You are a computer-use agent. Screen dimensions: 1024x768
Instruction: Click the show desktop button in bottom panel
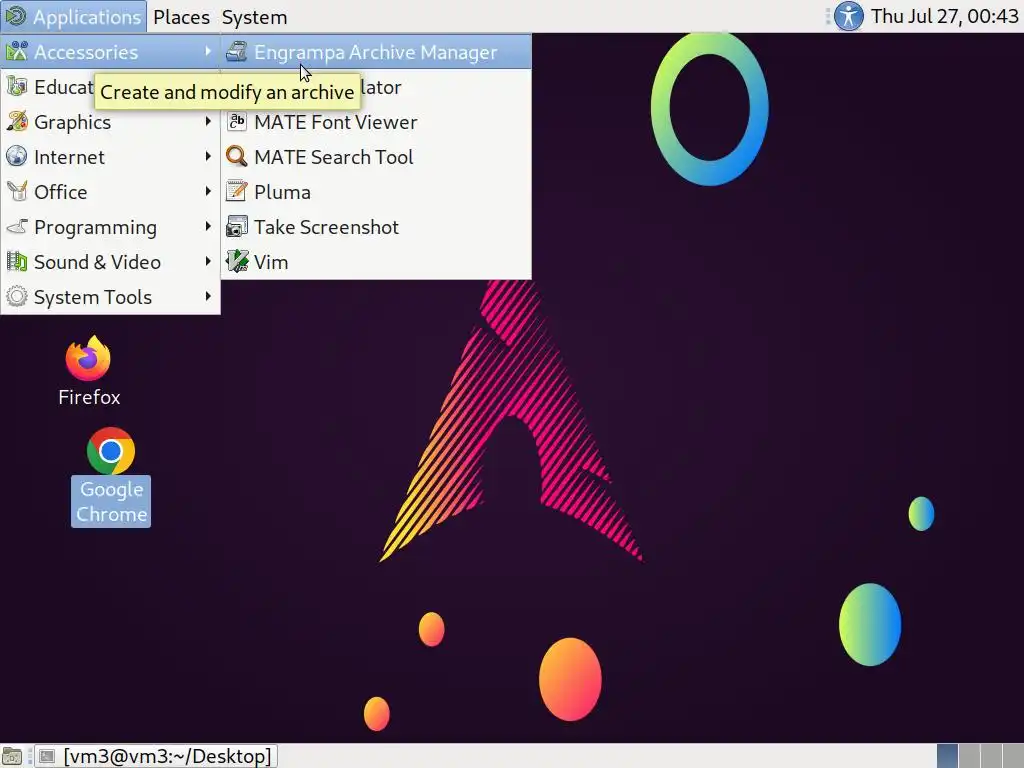12,756
